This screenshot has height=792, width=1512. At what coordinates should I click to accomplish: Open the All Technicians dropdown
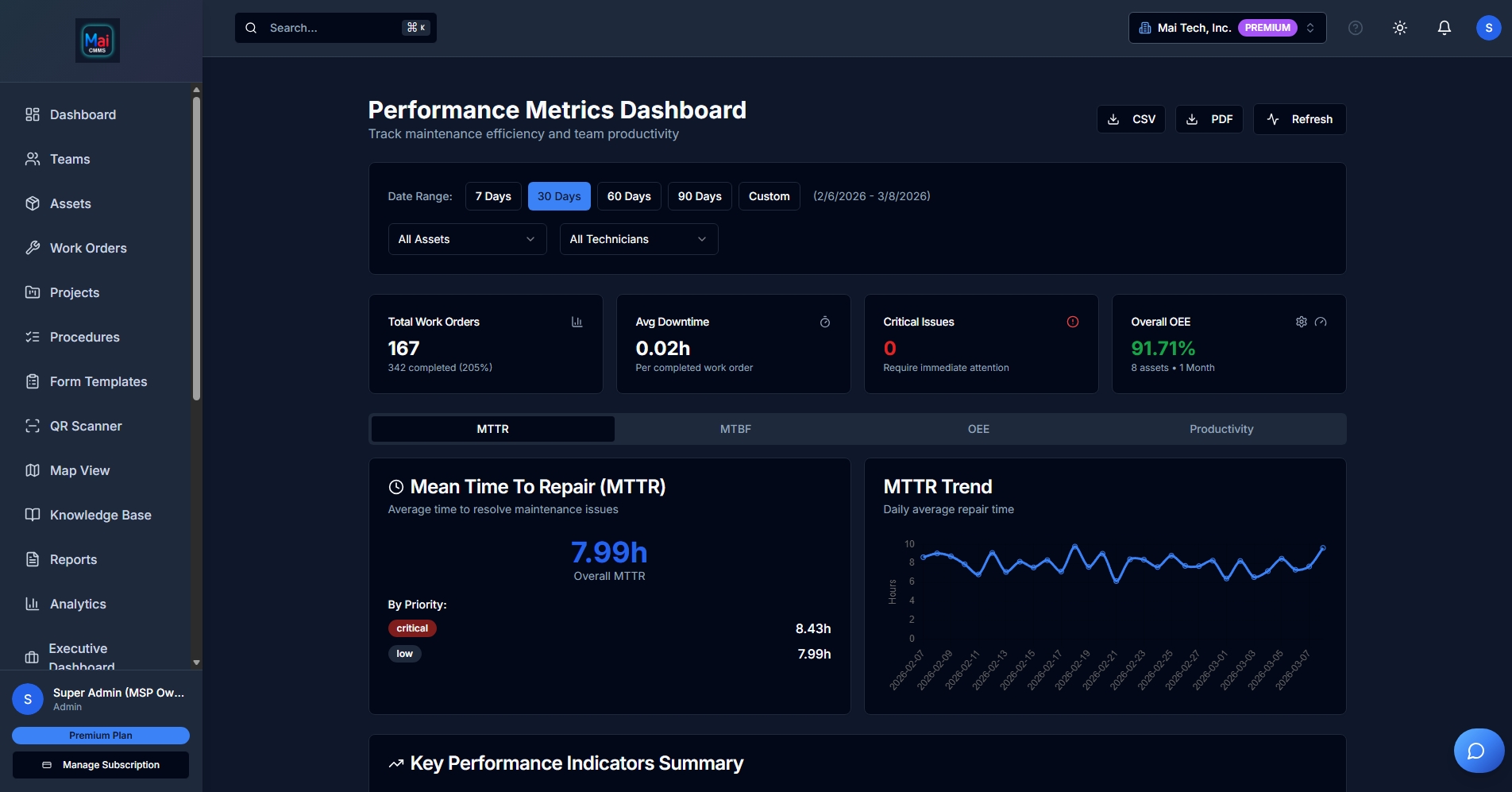click(x=638, y=239)
